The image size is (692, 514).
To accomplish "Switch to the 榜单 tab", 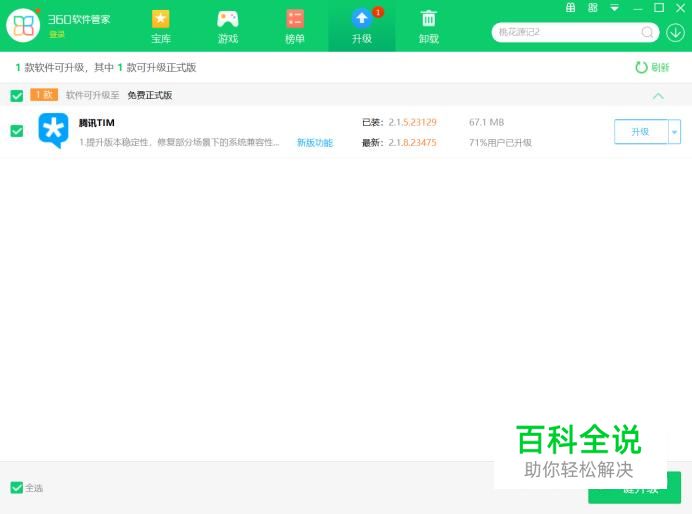I will (295, 27).
